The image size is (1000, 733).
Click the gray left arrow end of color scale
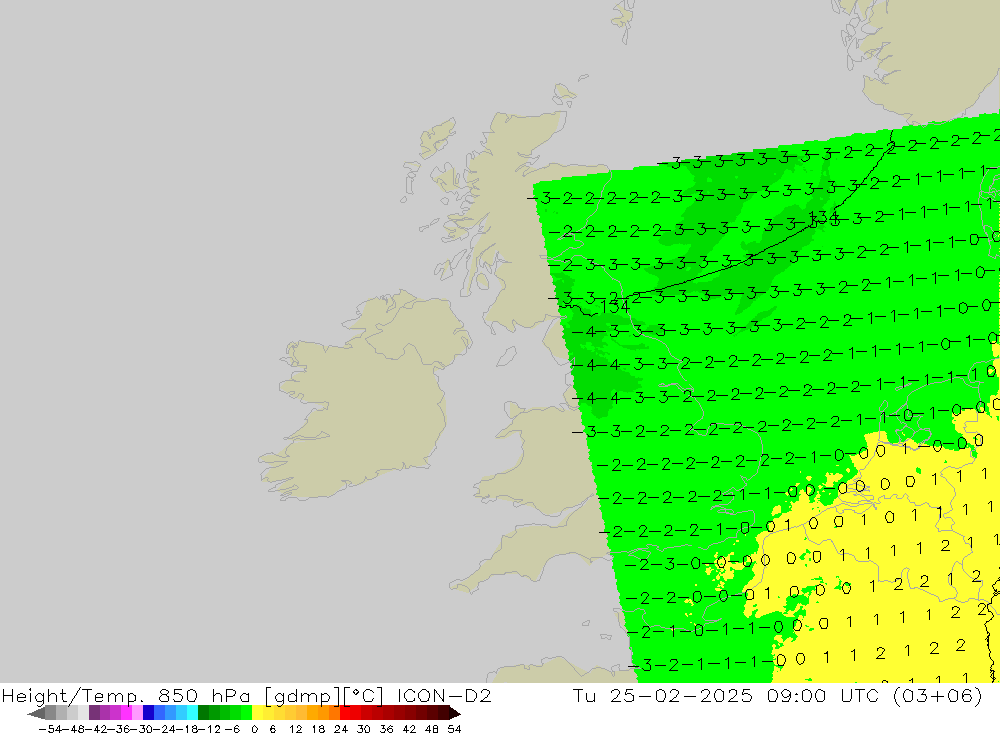[x=36, y=713]
